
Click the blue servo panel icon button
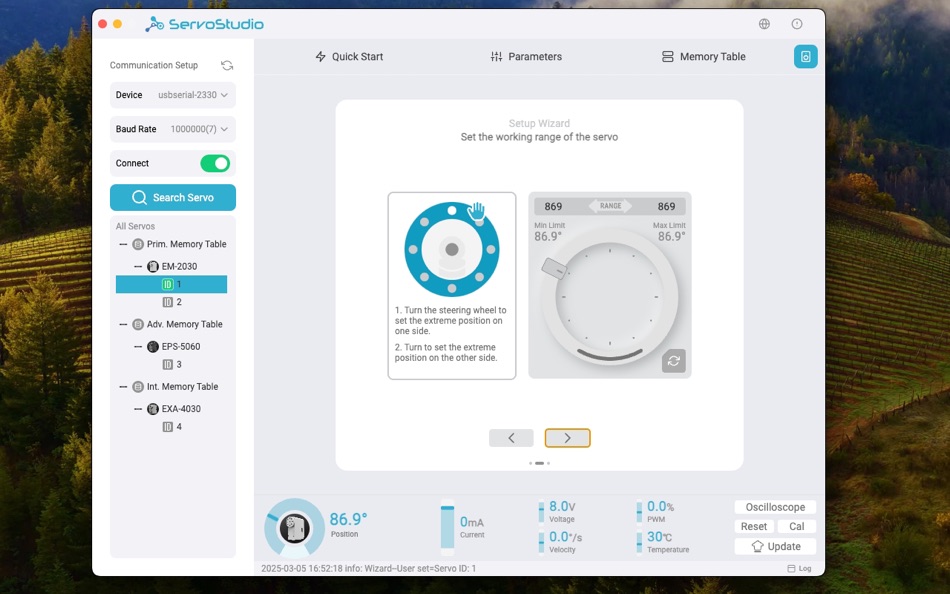pos(806,56)
